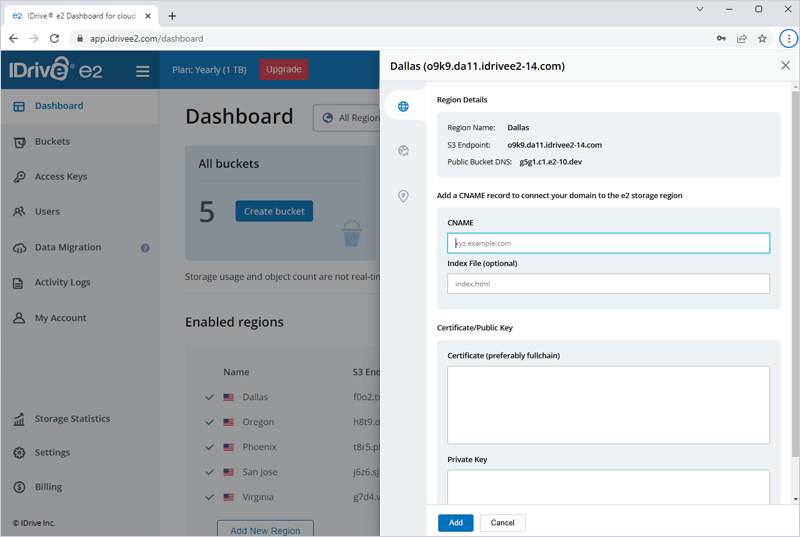
Task: Reload the page
Action: [55, 39]
